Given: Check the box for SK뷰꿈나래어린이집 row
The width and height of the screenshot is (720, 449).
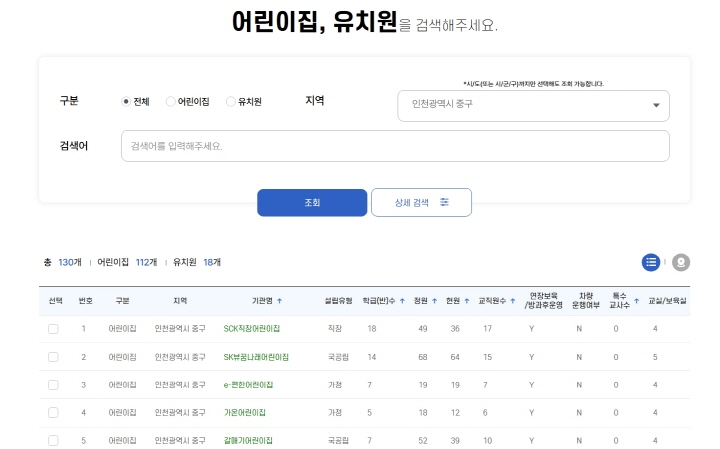Looking at the screenshot, I should point(53,357).
